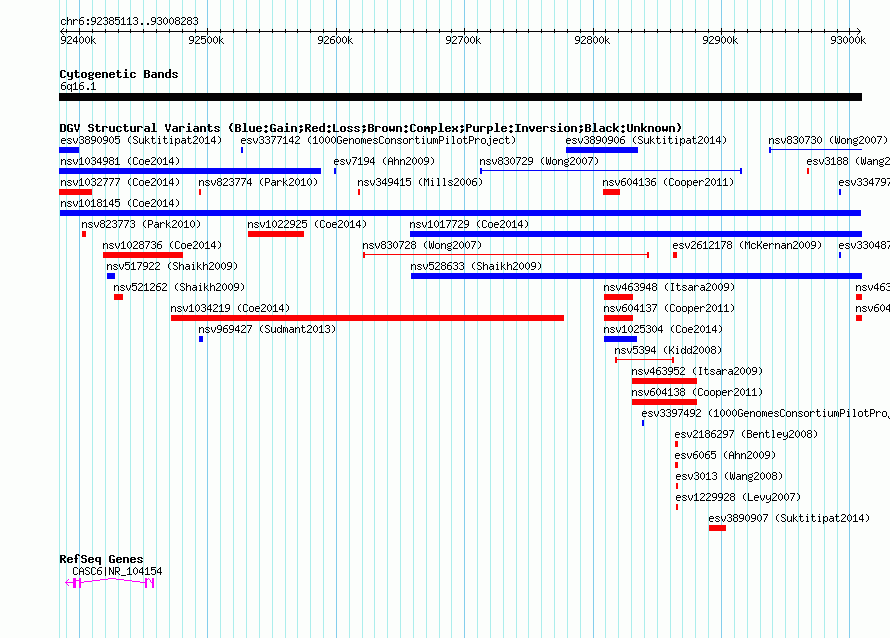890x638 pixels.
Task: Open nsv1028736 (Coe2014) variant label
Action: click(162, 245)
